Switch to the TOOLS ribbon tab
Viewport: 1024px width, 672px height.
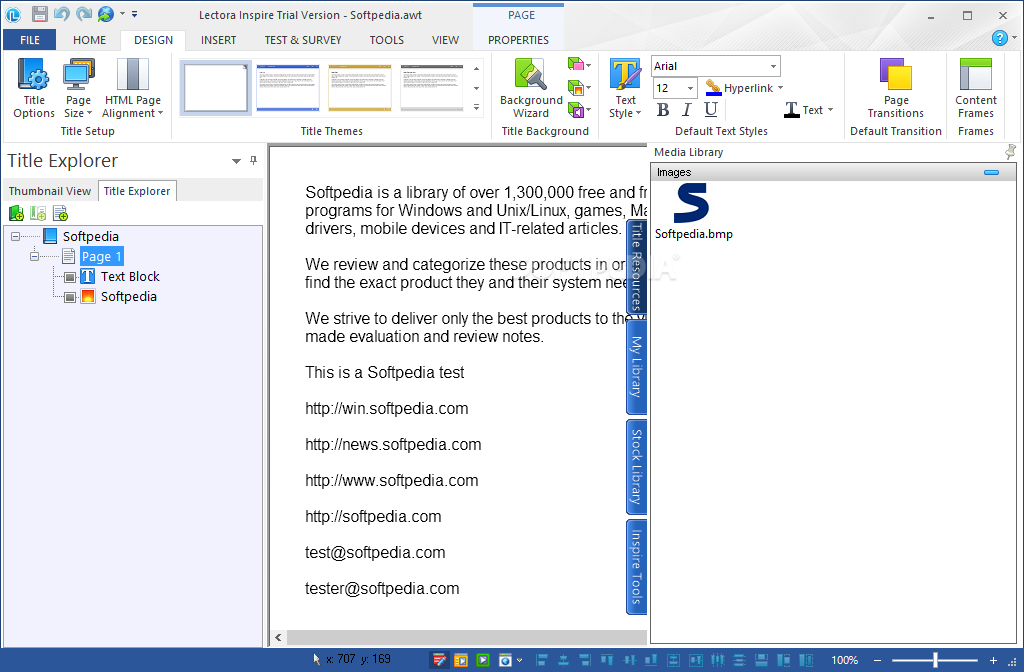(387, 40)
